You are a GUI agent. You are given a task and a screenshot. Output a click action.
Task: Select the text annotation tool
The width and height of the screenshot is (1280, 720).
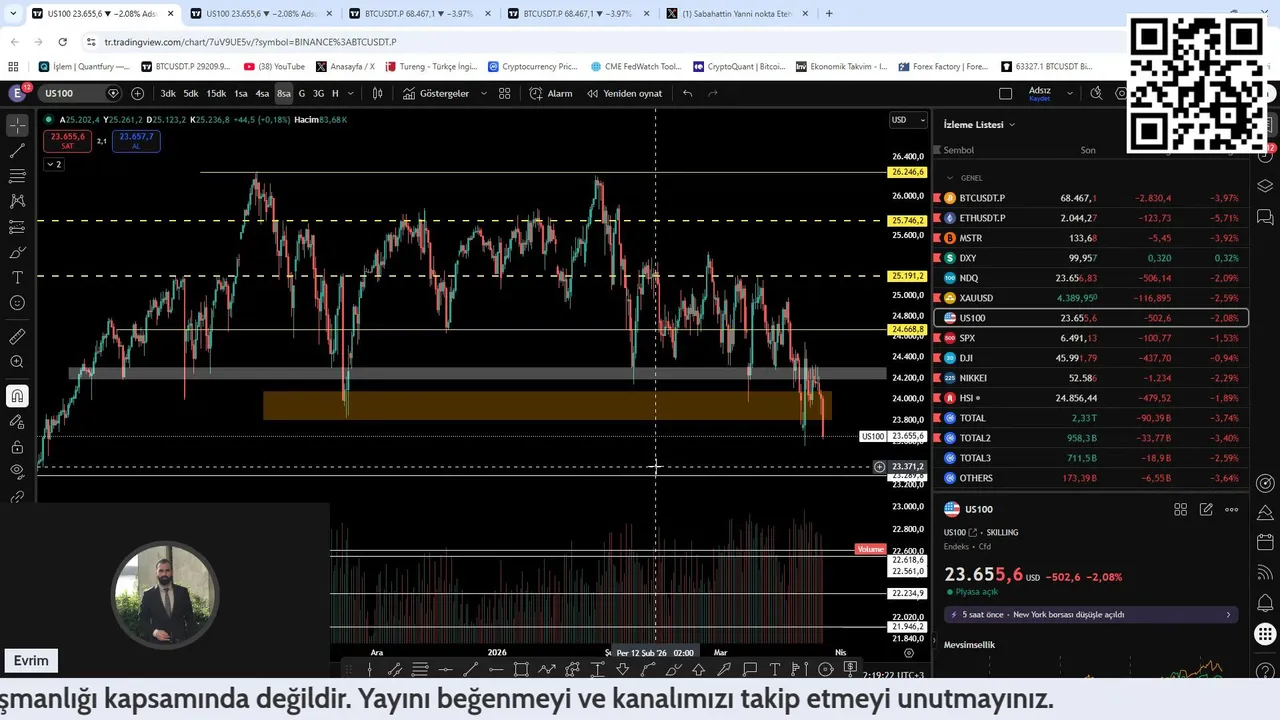pyautogui.click(x=17, y=277)
